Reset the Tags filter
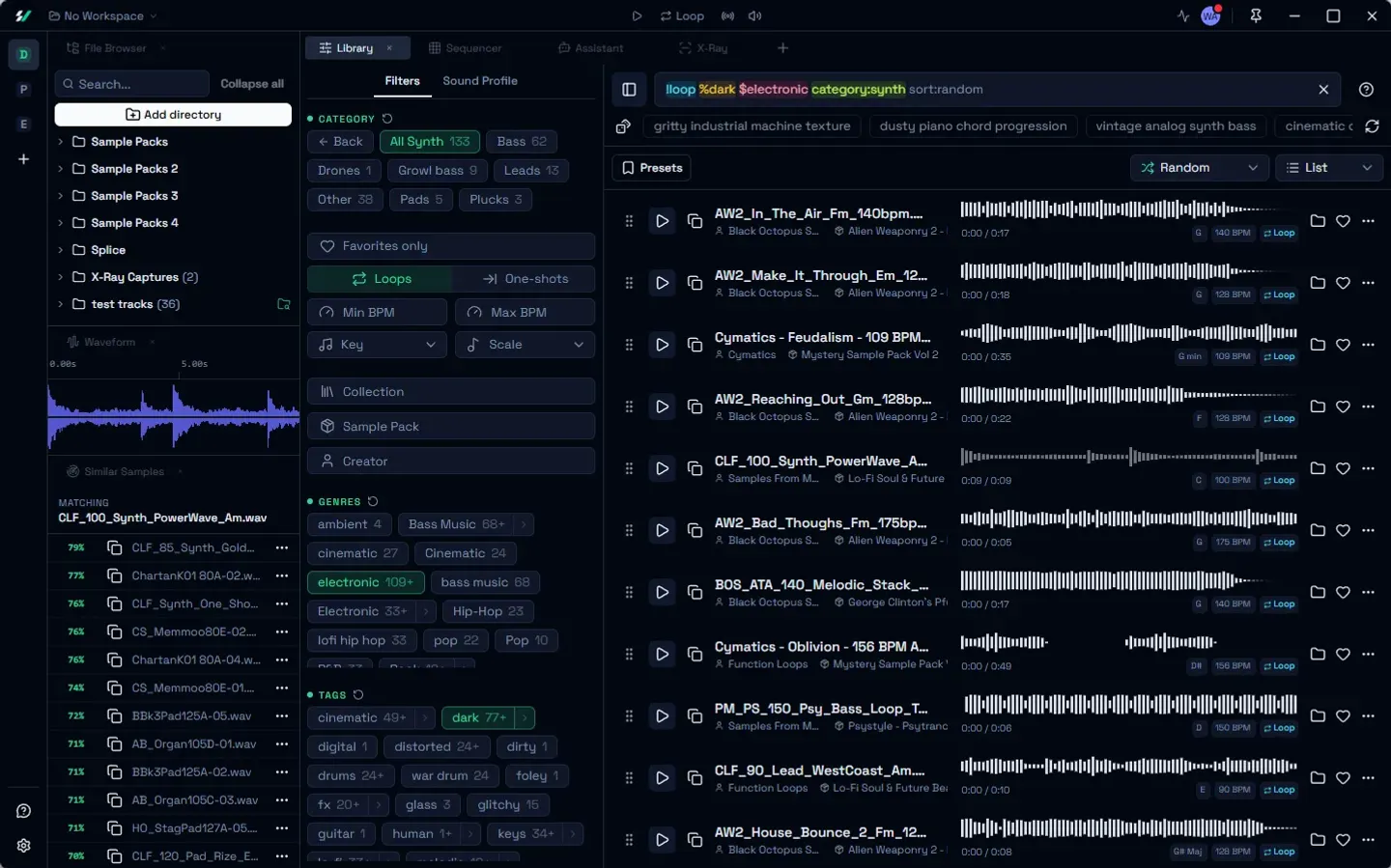The image size is (1391, 868). pos(358,695)
